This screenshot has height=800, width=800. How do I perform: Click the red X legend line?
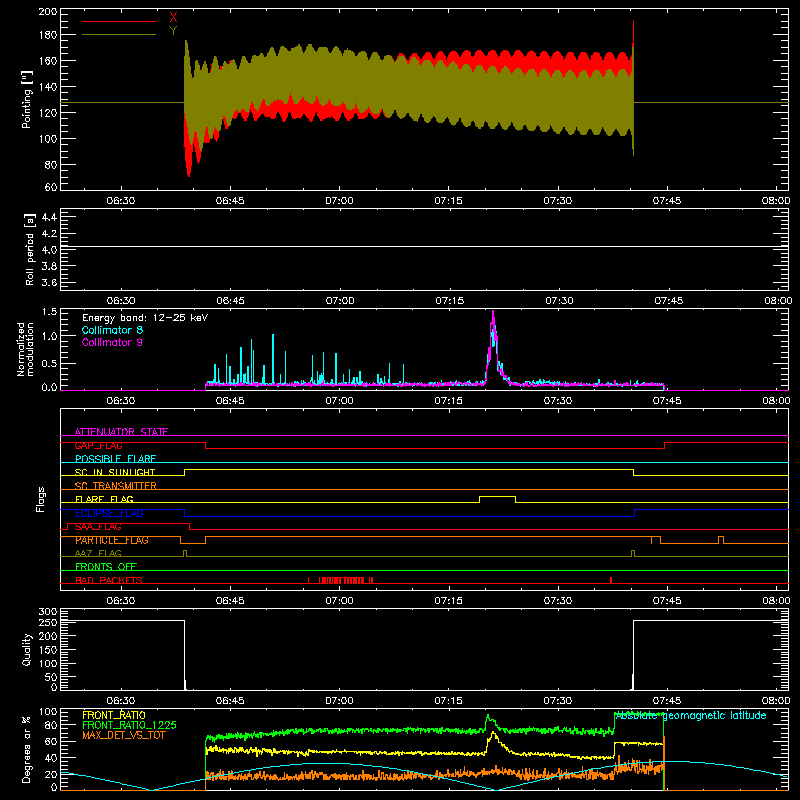(119, 21)
